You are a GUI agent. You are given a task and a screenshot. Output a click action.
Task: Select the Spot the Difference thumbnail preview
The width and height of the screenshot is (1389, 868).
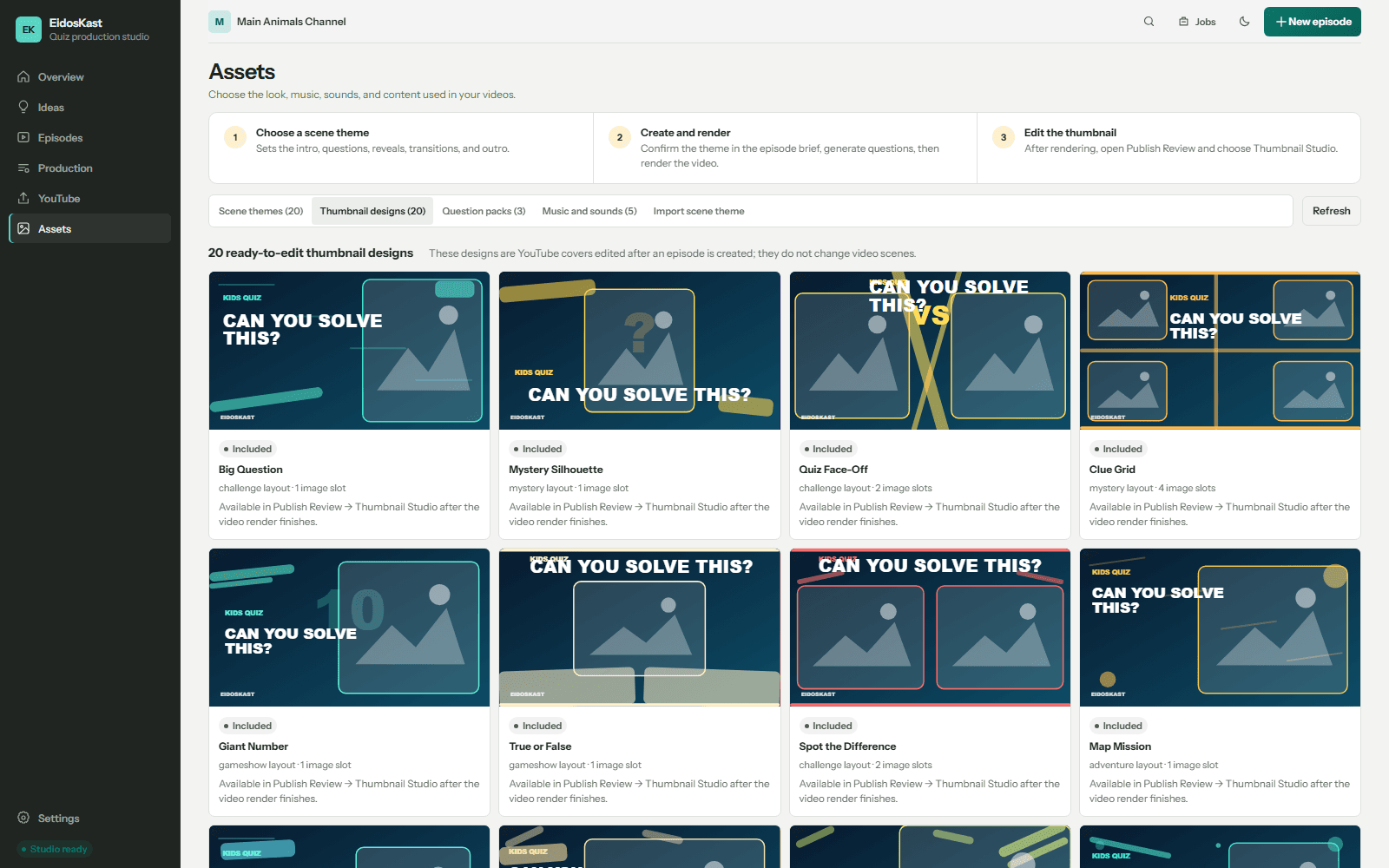coord(930,628)
